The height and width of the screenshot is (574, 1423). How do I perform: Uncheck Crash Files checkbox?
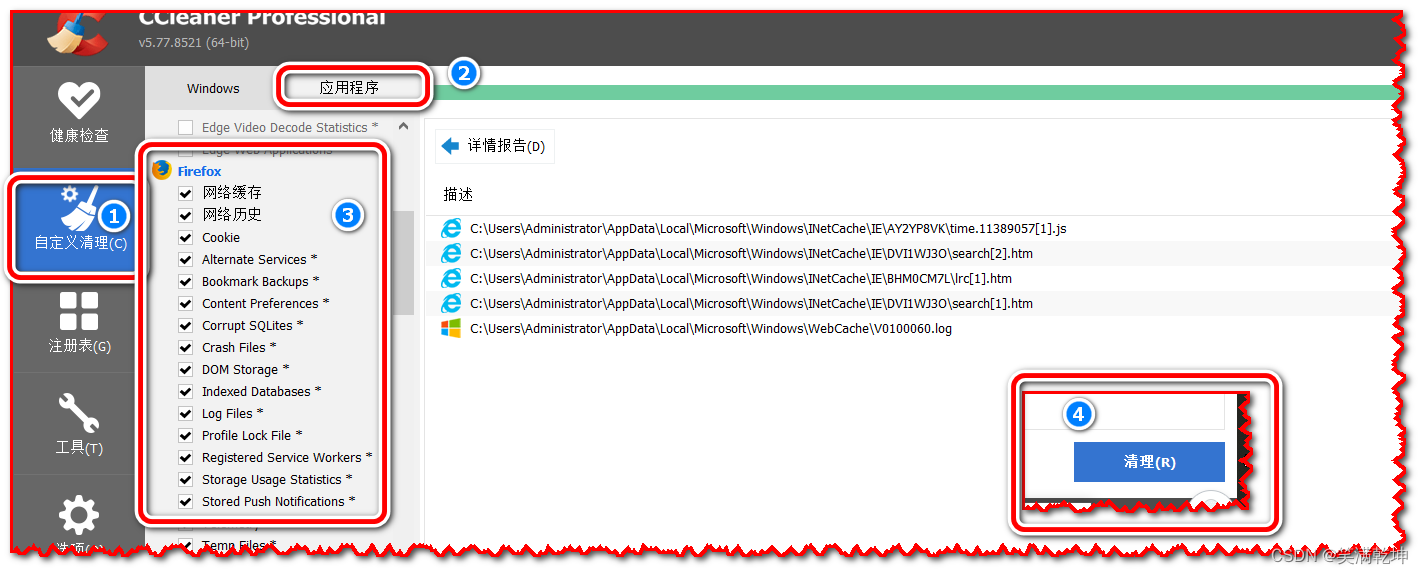185,347
